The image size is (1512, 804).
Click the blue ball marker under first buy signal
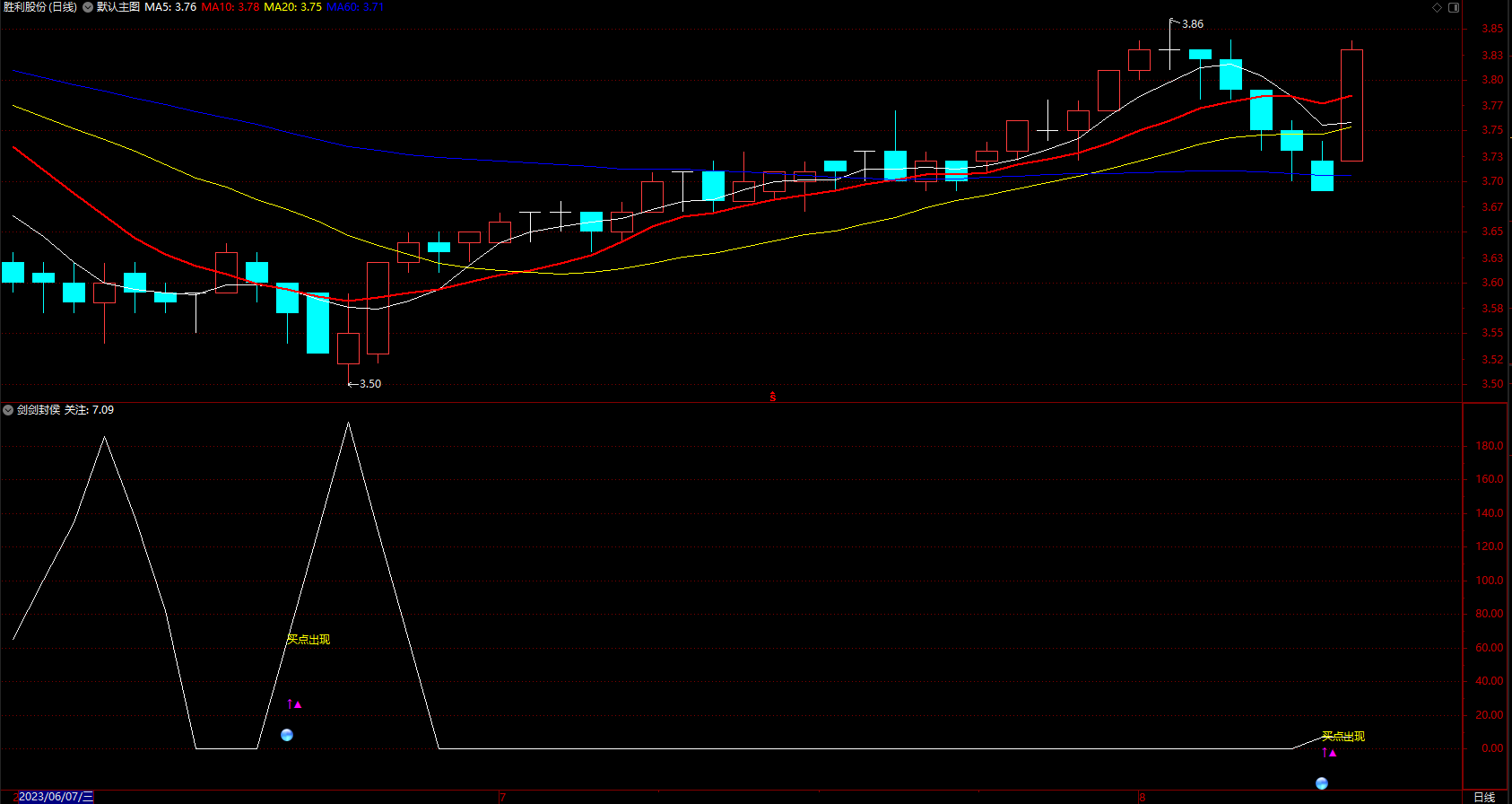tap(287, 735)
